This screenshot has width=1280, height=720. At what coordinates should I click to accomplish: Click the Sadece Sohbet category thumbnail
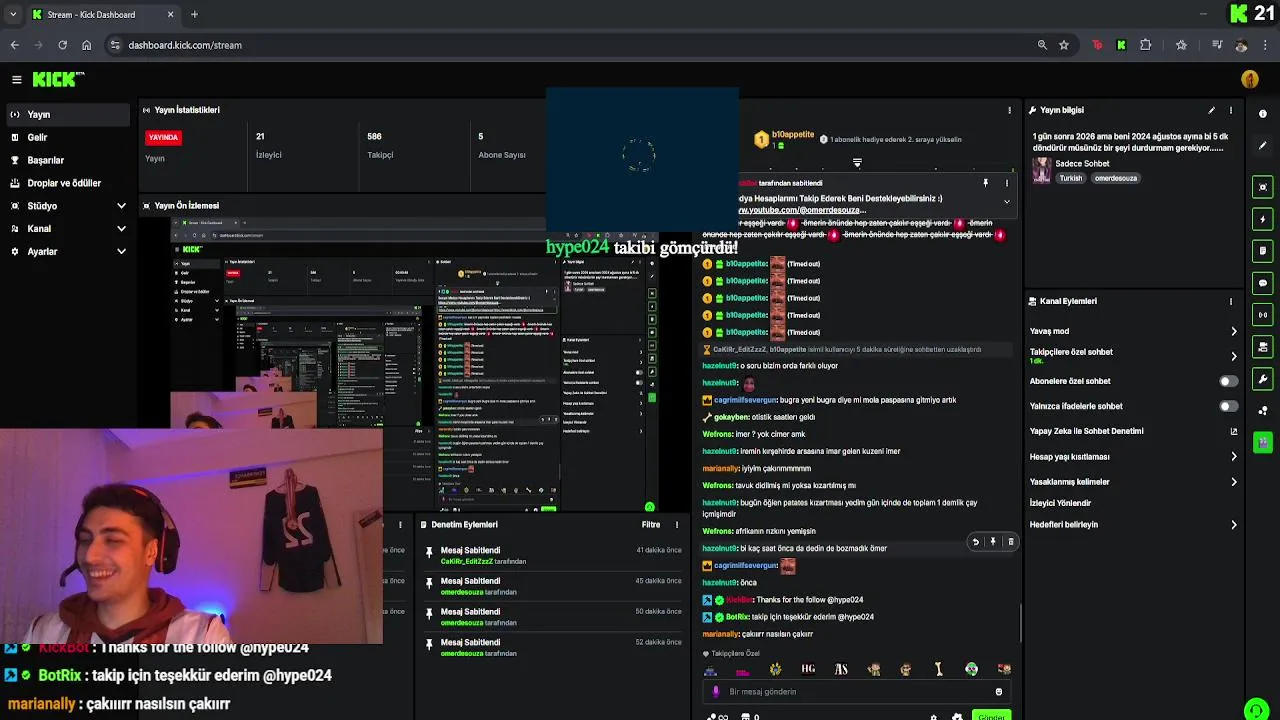1042,170
